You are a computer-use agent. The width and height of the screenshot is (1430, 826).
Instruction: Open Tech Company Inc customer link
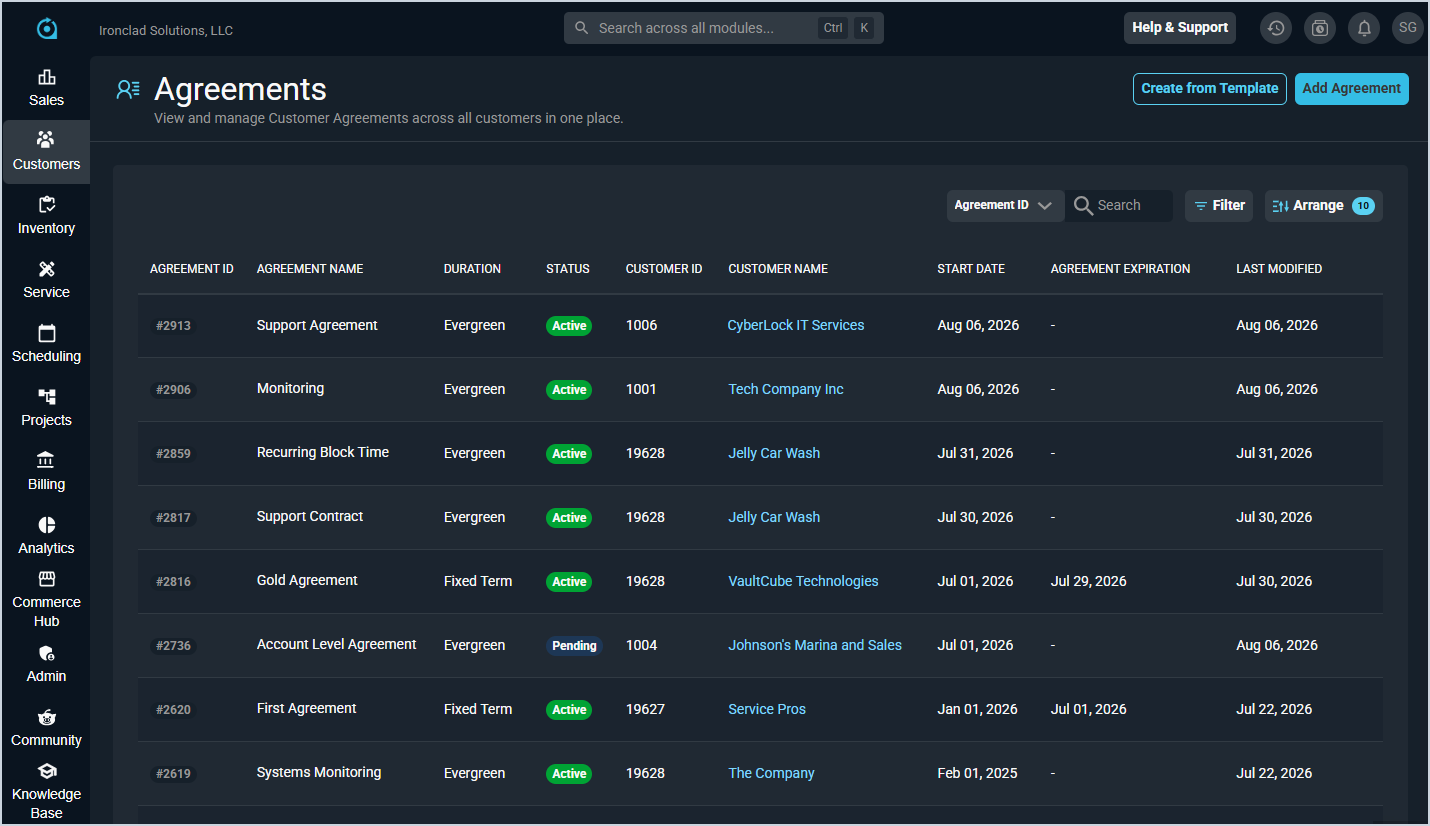pyautogui.click(x=786, y=389)
